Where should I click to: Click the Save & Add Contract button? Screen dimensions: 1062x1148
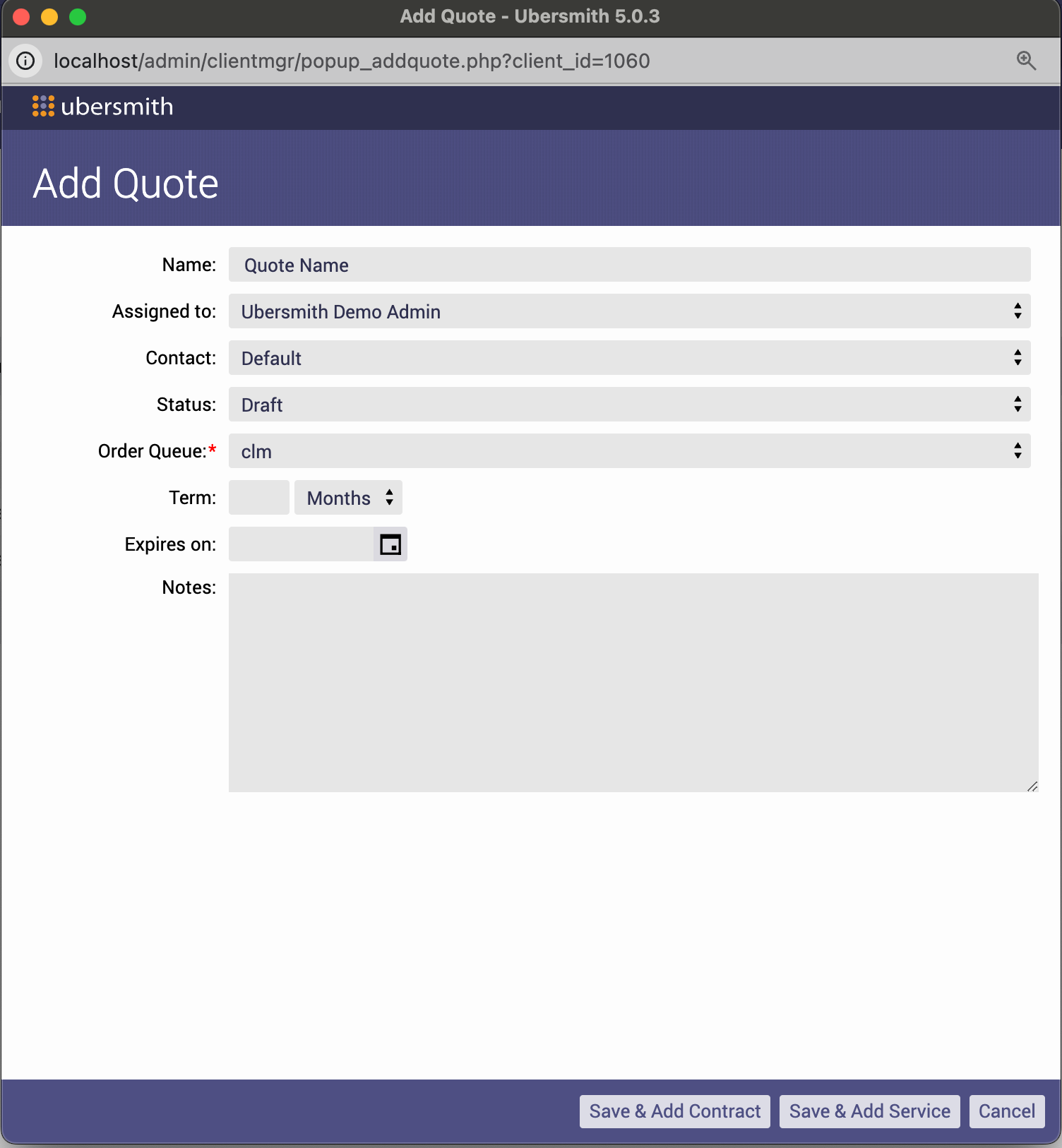[x=674, y=1111]
